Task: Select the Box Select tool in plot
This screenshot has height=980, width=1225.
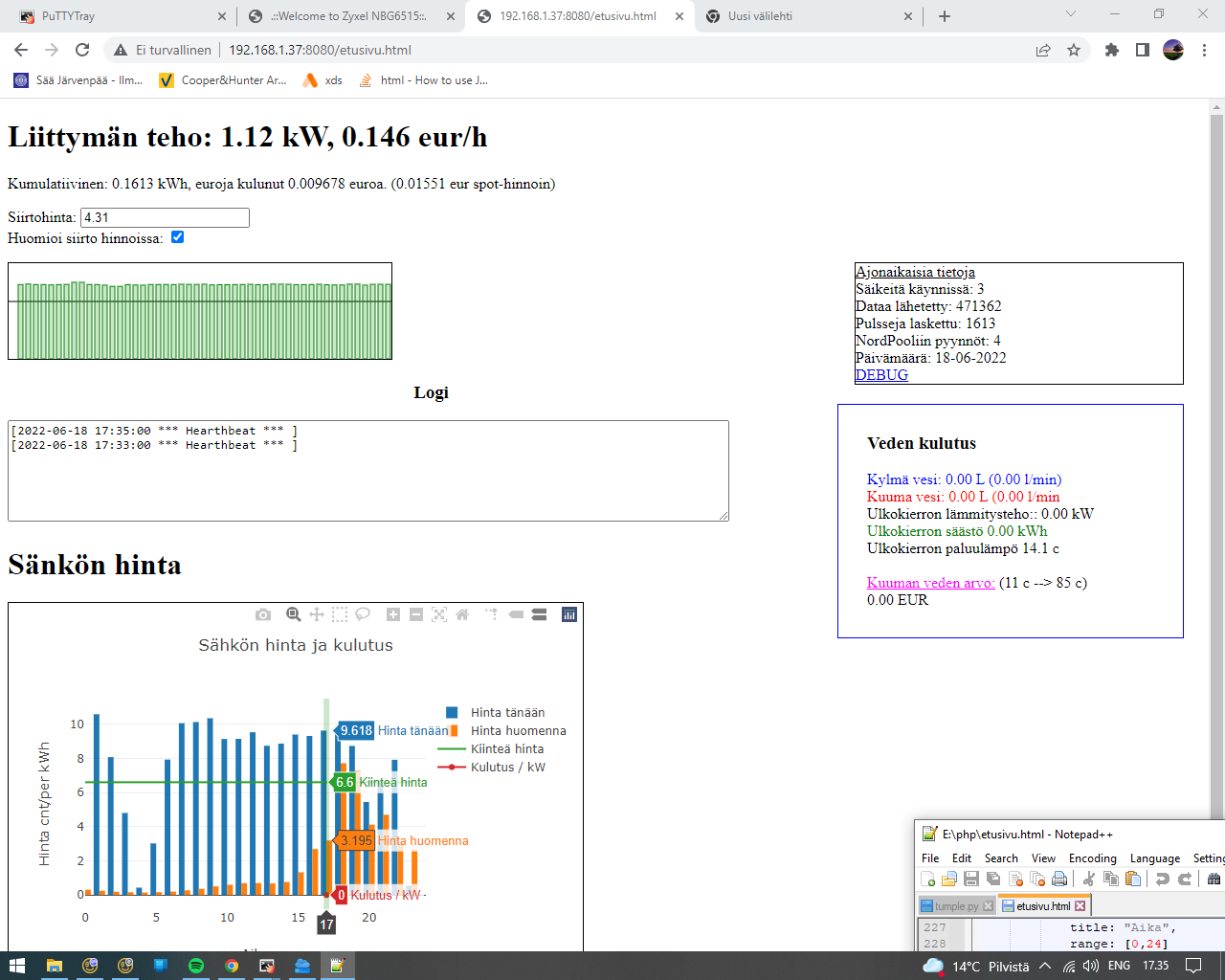Action: pos(340,614)
